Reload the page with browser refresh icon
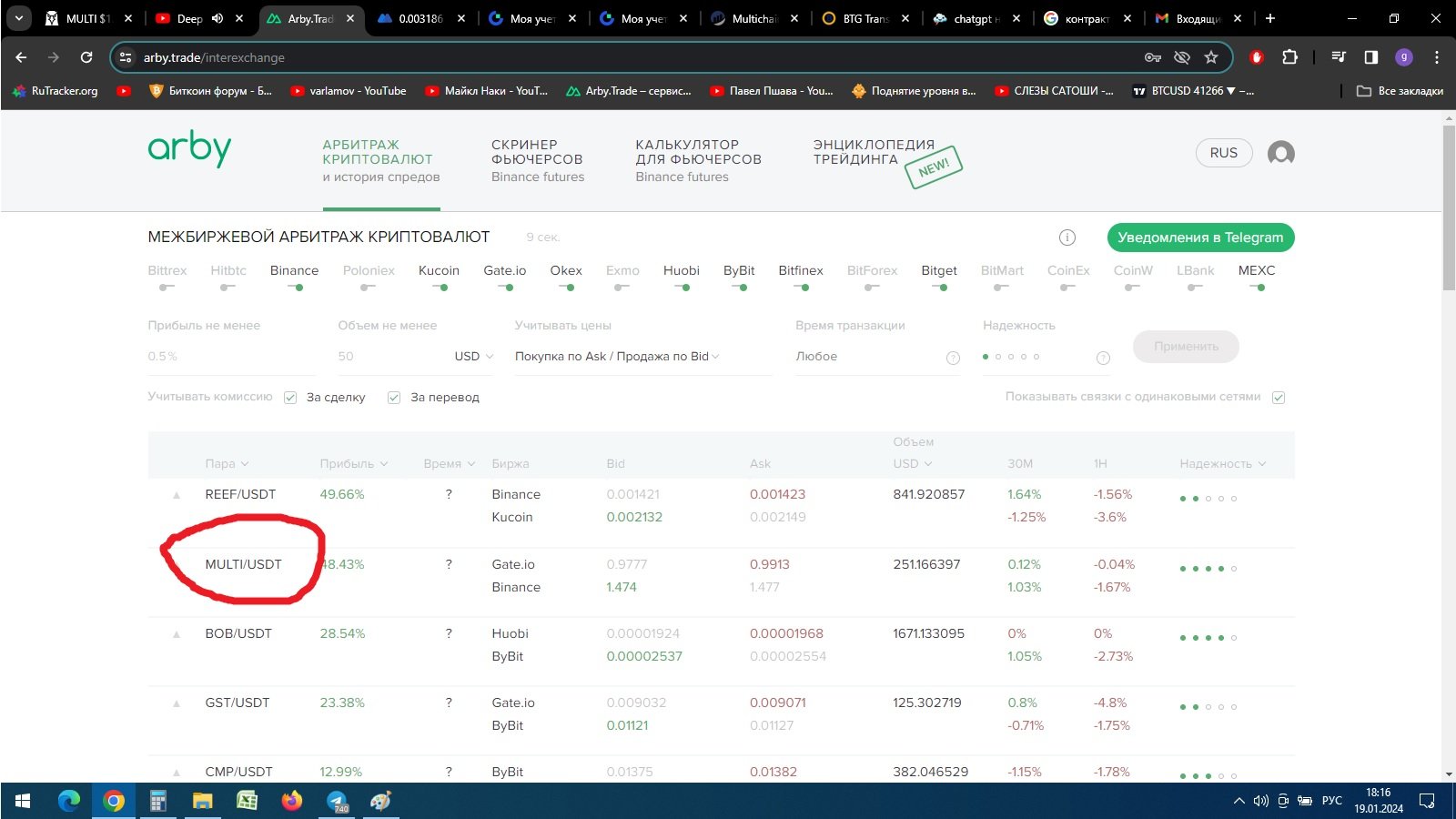The image size is (1456, 819). coord(86,57)
